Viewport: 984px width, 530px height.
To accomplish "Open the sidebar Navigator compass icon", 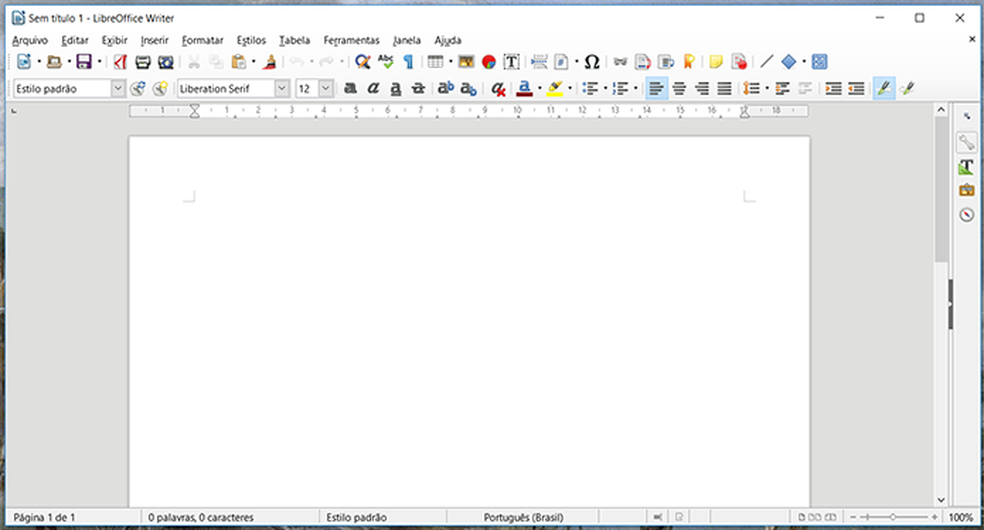I will click(x=966, y=215).
